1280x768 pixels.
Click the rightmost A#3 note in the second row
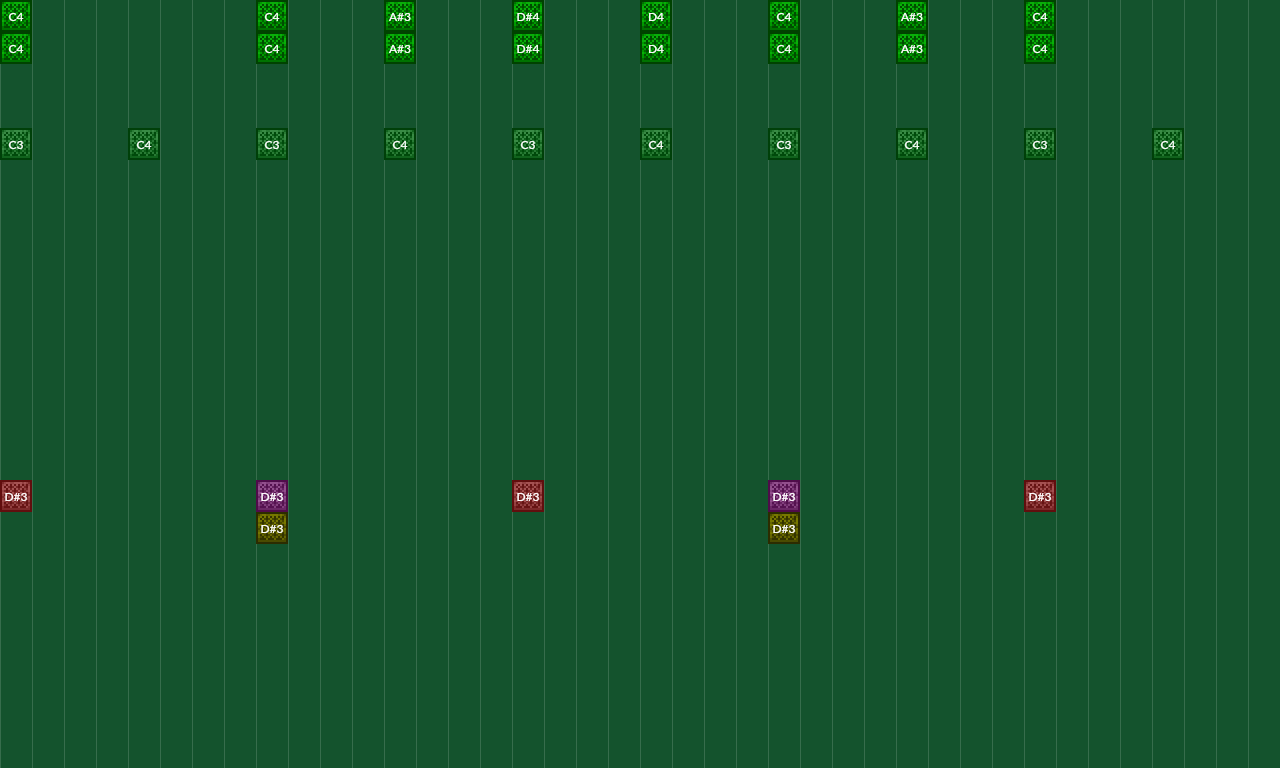911,48
